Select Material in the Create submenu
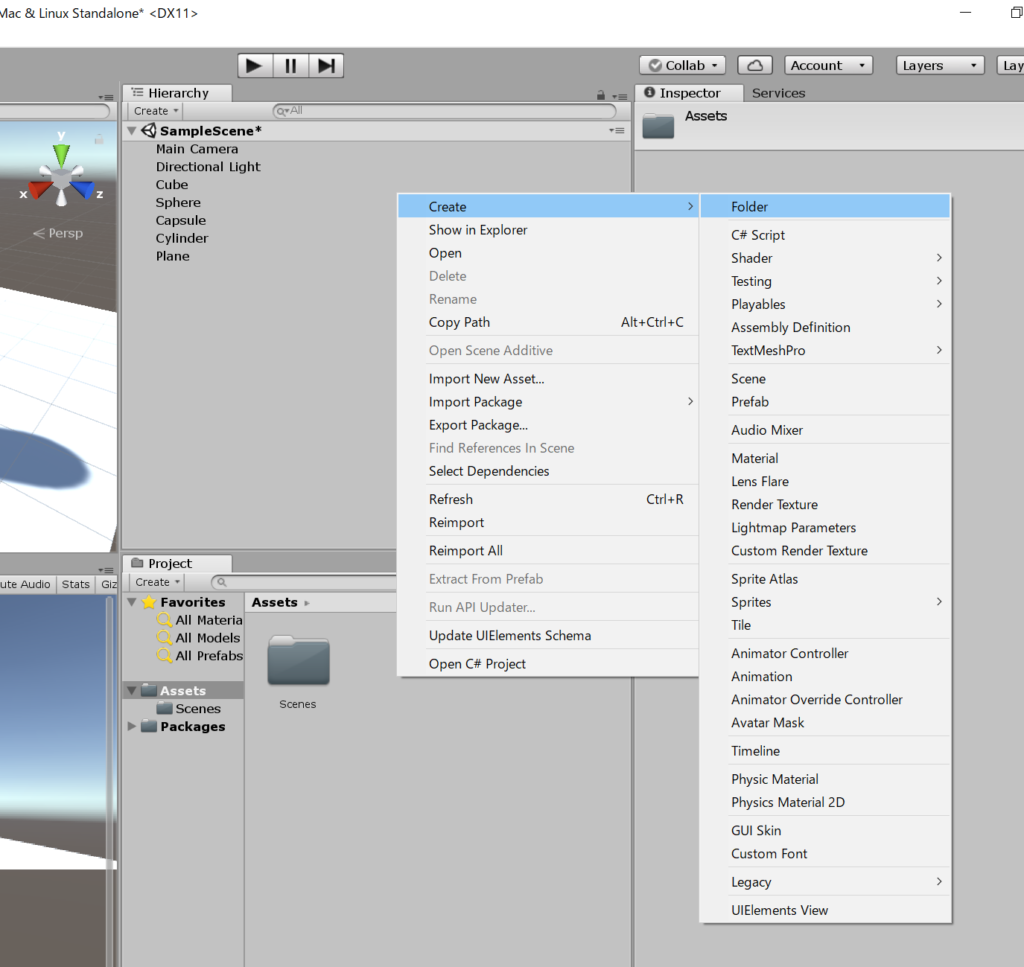Image resolution: width=1024 pixels, height=967 pixels. click(x=754, y=458)
